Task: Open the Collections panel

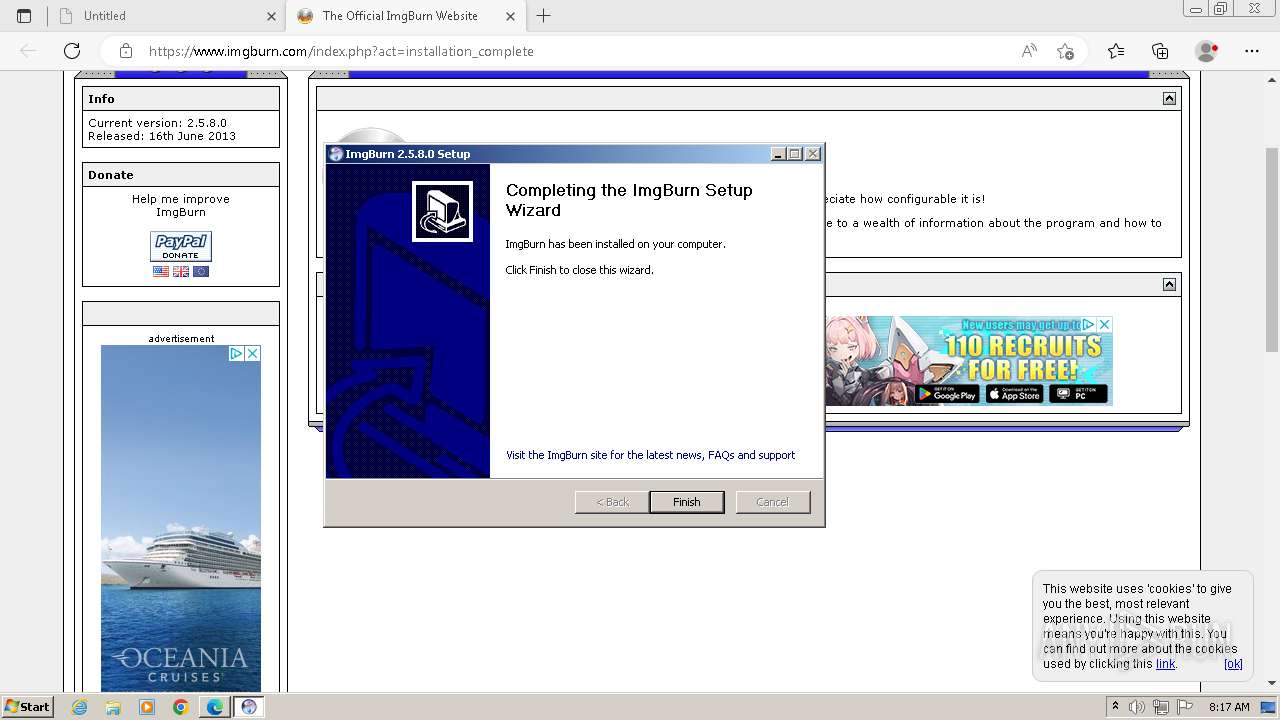Action: click(1160, 51)
